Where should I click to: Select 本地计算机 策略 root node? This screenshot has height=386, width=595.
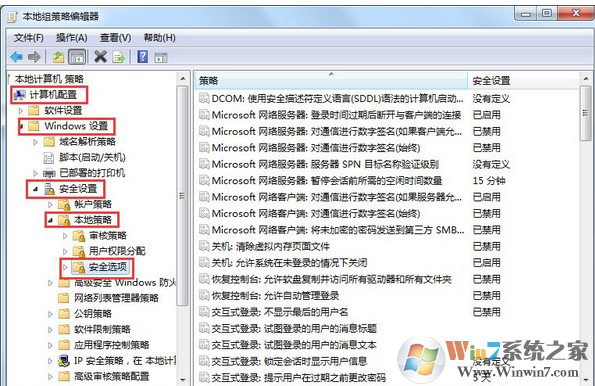point(49,79)
